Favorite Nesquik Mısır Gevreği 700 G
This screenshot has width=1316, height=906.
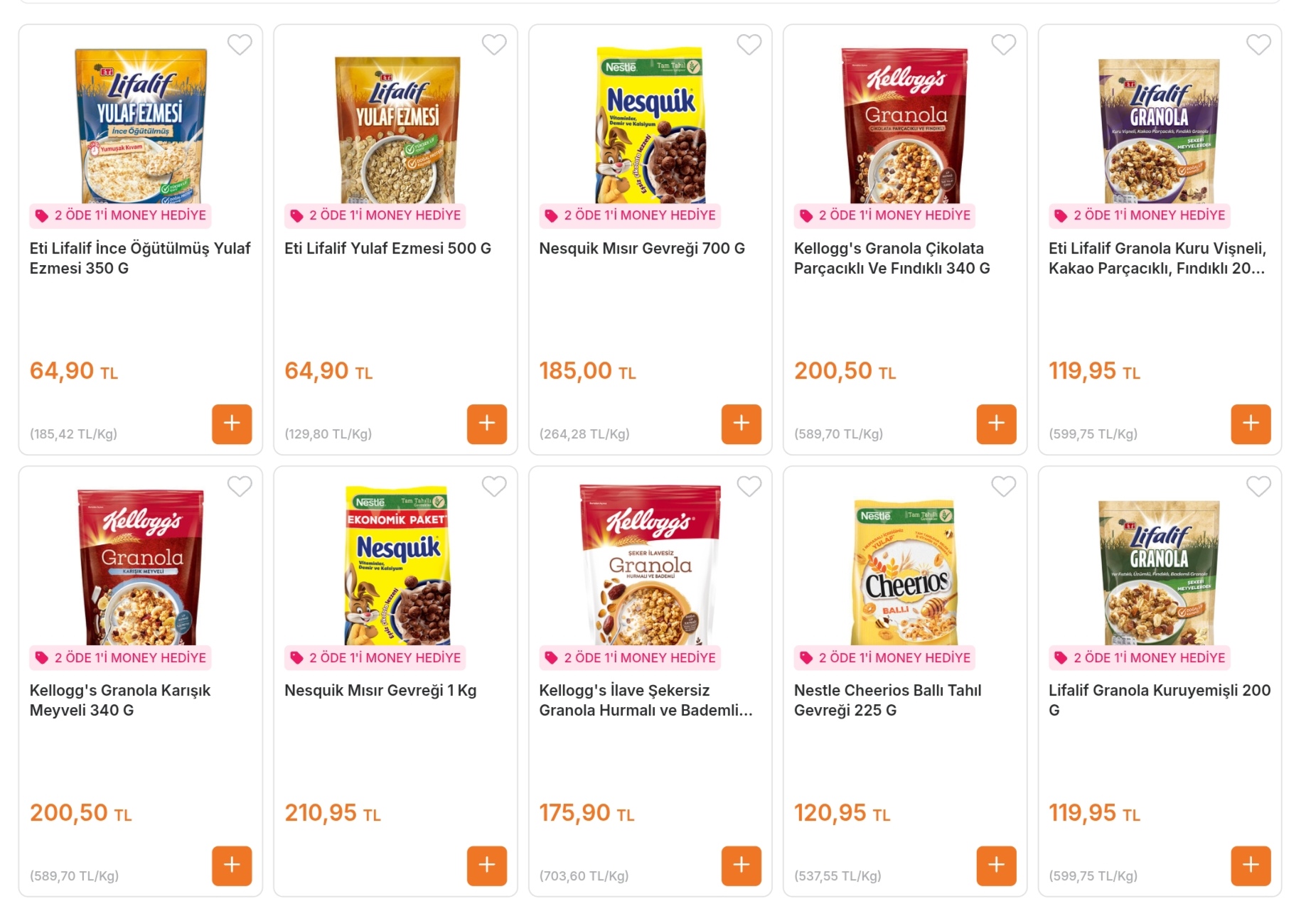click(749, 45)
